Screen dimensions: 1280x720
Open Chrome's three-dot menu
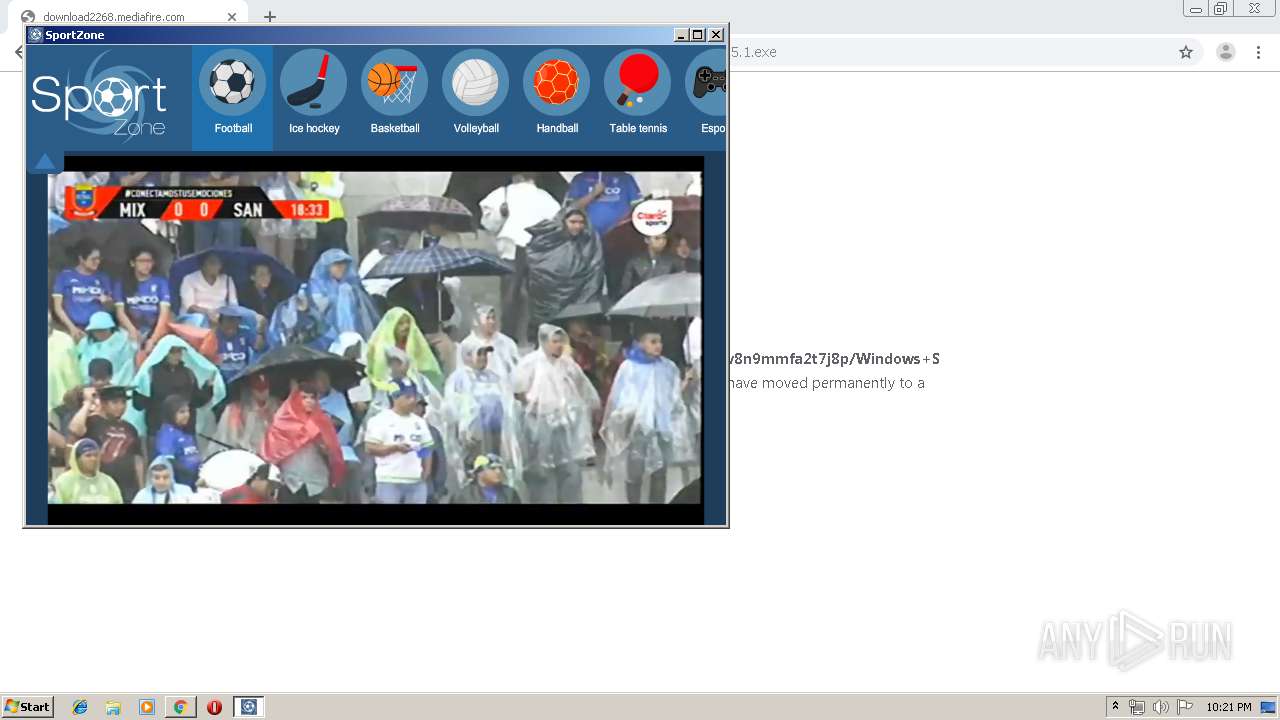coord(1258,52)
